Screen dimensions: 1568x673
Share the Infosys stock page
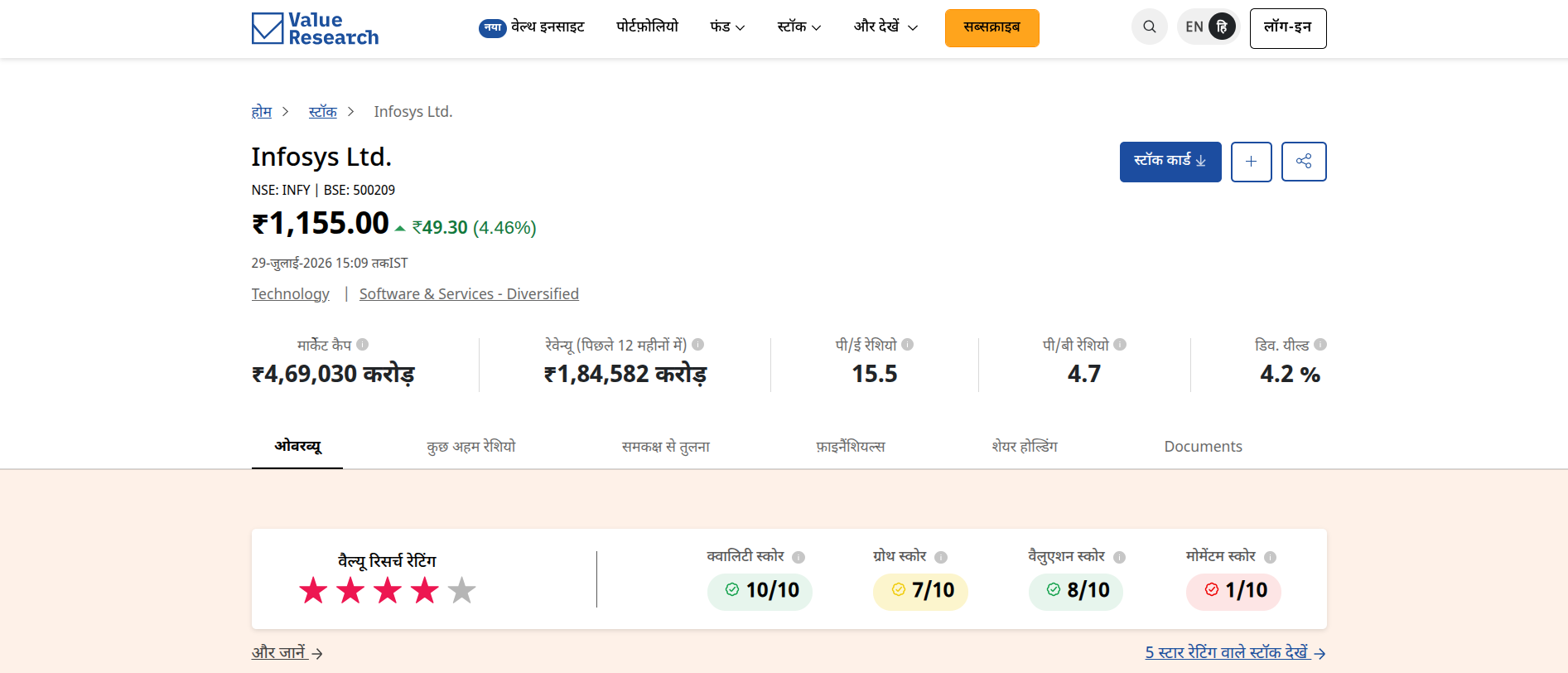[x=1304, y=162]
